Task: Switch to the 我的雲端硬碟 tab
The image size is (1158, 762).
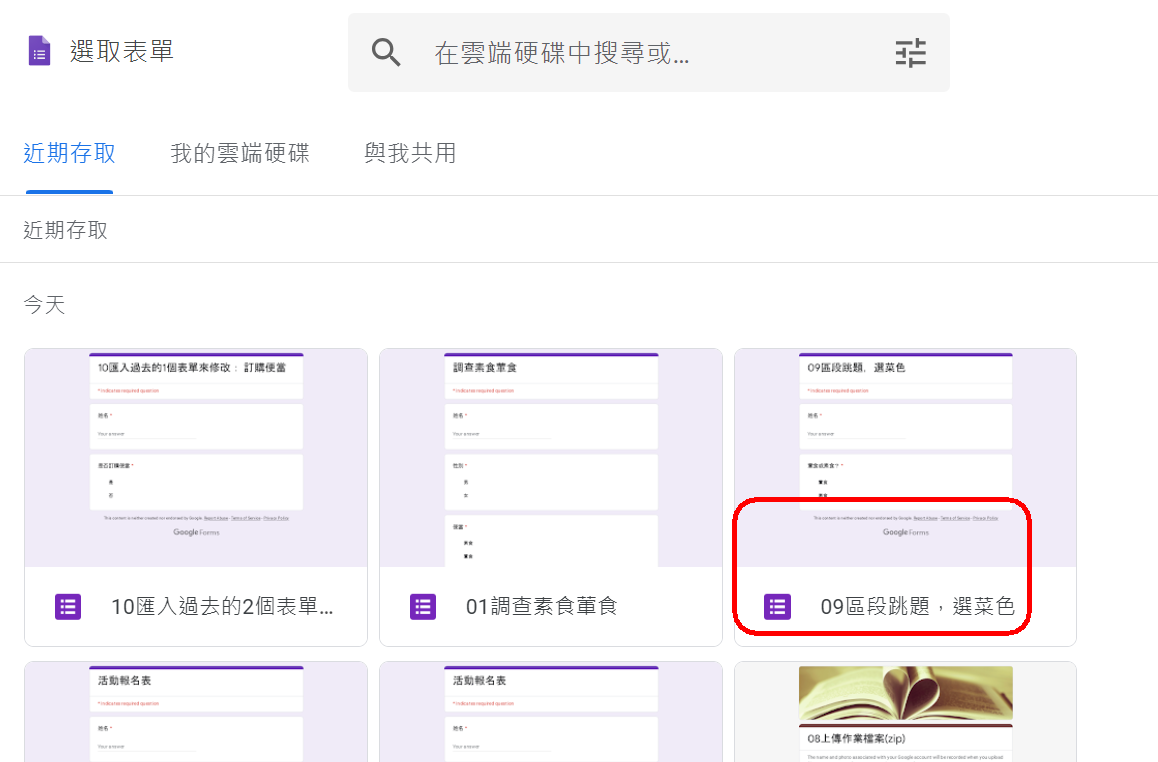Action: click(239, 153)
